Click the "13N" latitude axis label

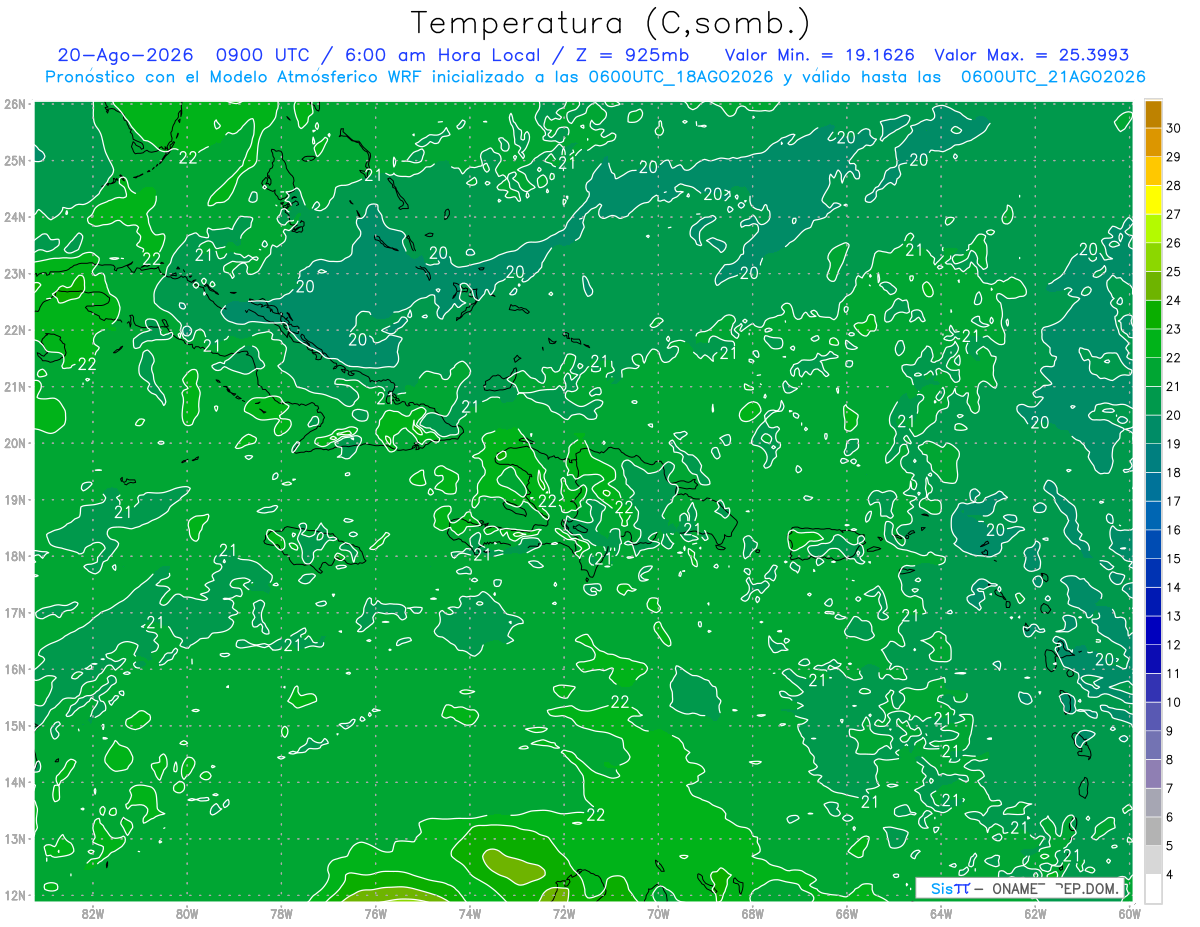pos(14,838)
